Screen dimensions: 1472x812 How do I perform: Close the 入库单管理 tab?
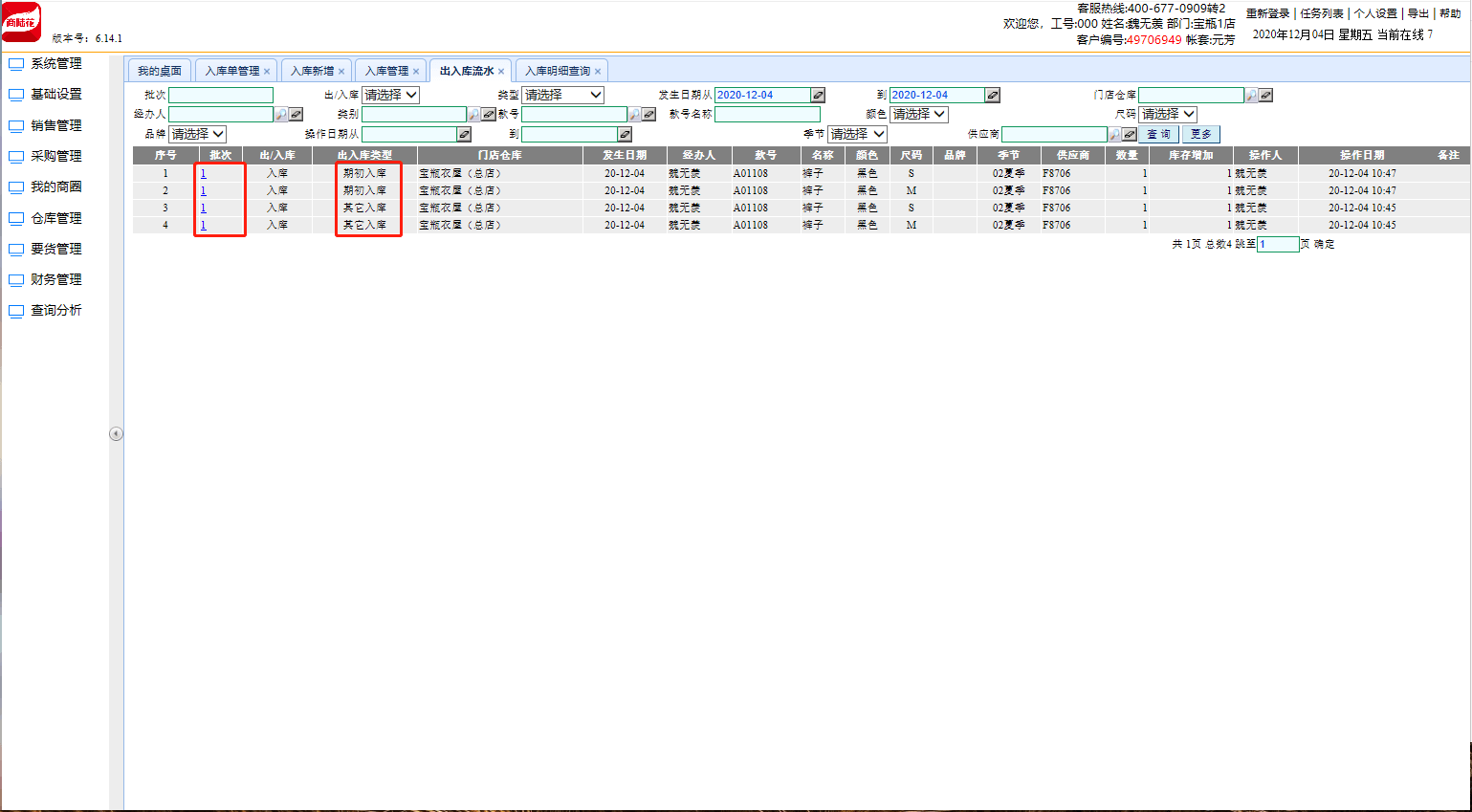[267, 72]
